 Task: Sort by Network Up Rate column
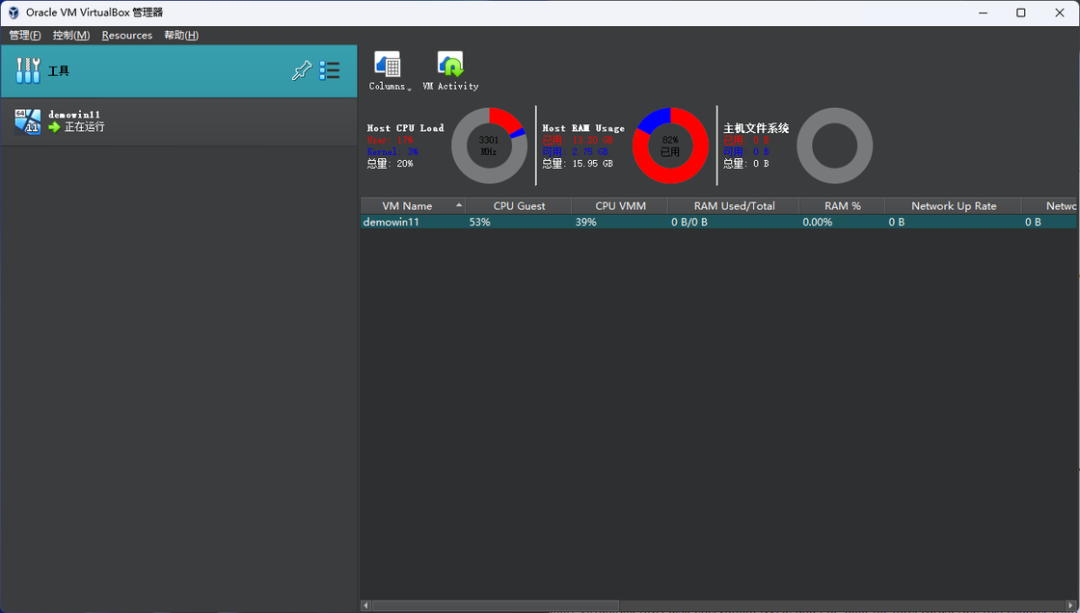coord(953,206)
